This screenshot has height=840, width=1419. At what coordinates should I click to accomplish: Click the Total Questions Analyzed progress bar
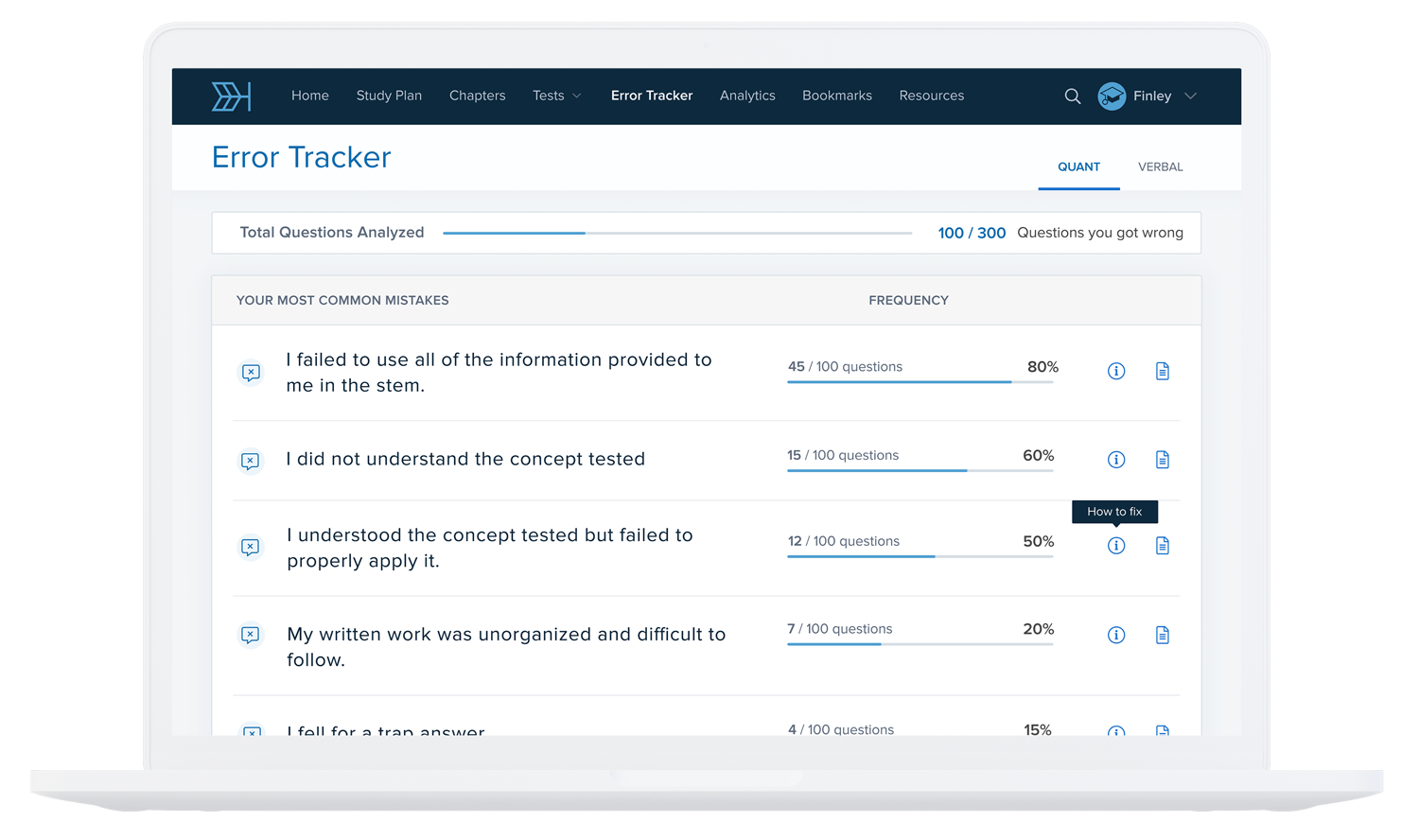676,232
